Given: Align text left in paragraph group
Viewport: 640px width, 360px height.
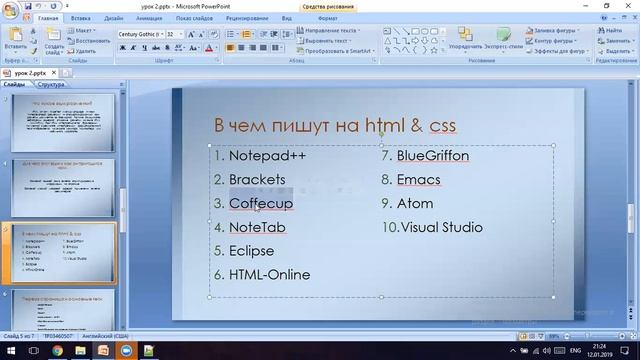Looking at the screenshot, I should tap(230, 48).
